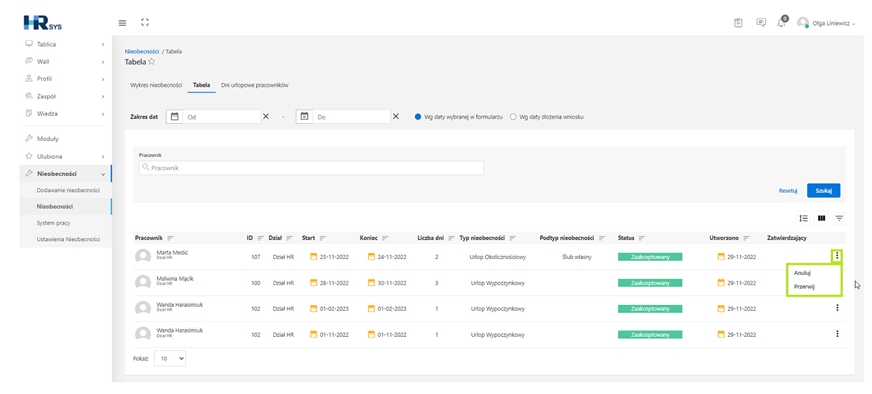Image resolution: width=872 pixels, height=394 pixels.
Task: Open the Olga Liniewicz user menu
Action: [x=825, y=23]
